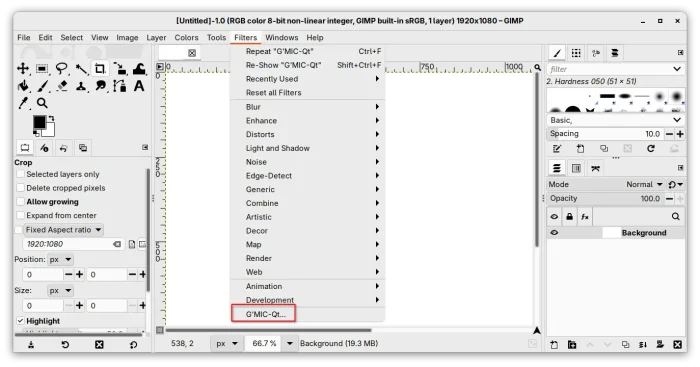Open the brush filter dropdown arrow
Screen dimensions: 700x367
(677, 69)
